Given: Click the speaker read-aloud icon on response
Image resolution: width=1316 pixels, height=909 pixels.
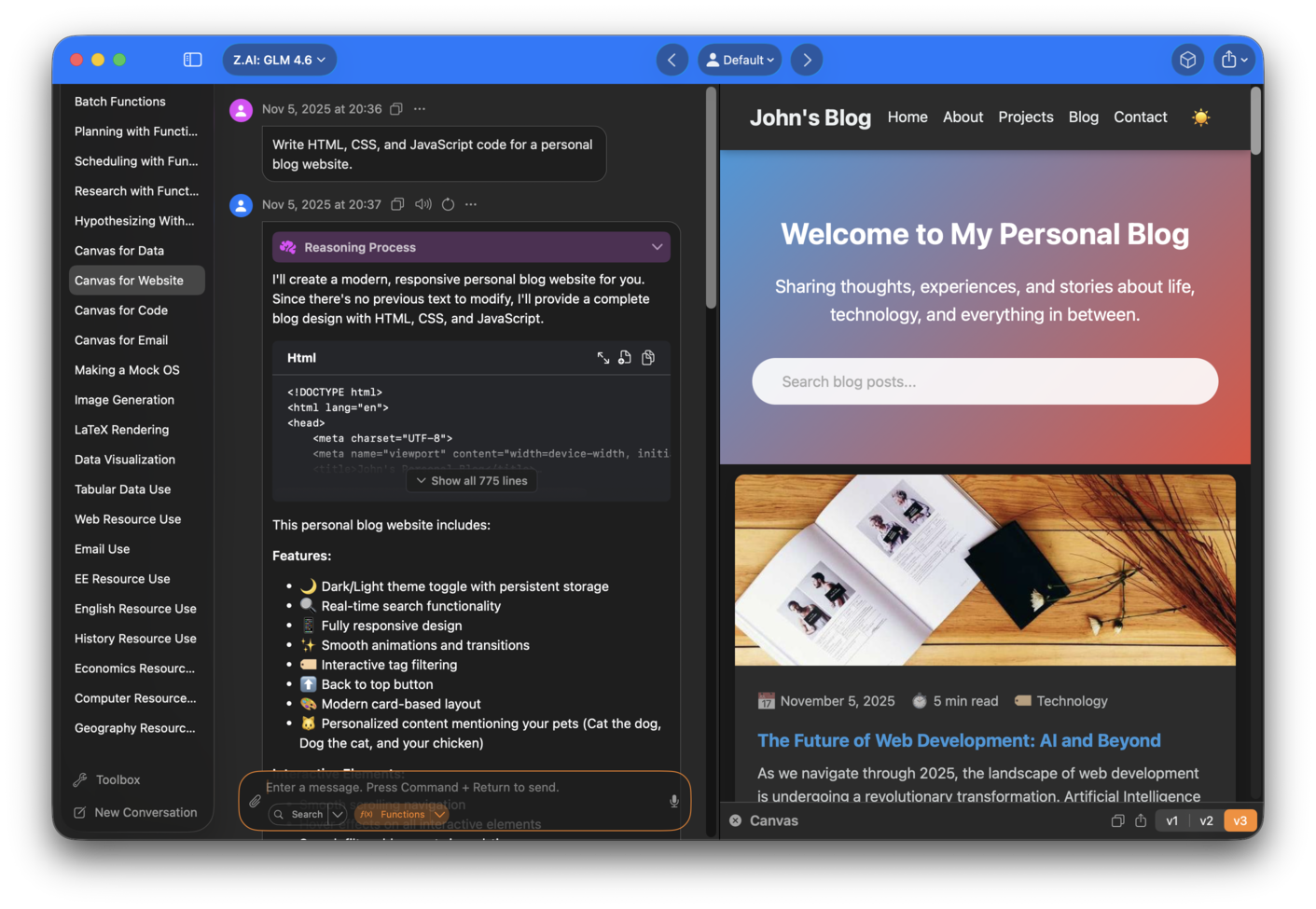Looking at the screenshot, I should click(423, 204).
